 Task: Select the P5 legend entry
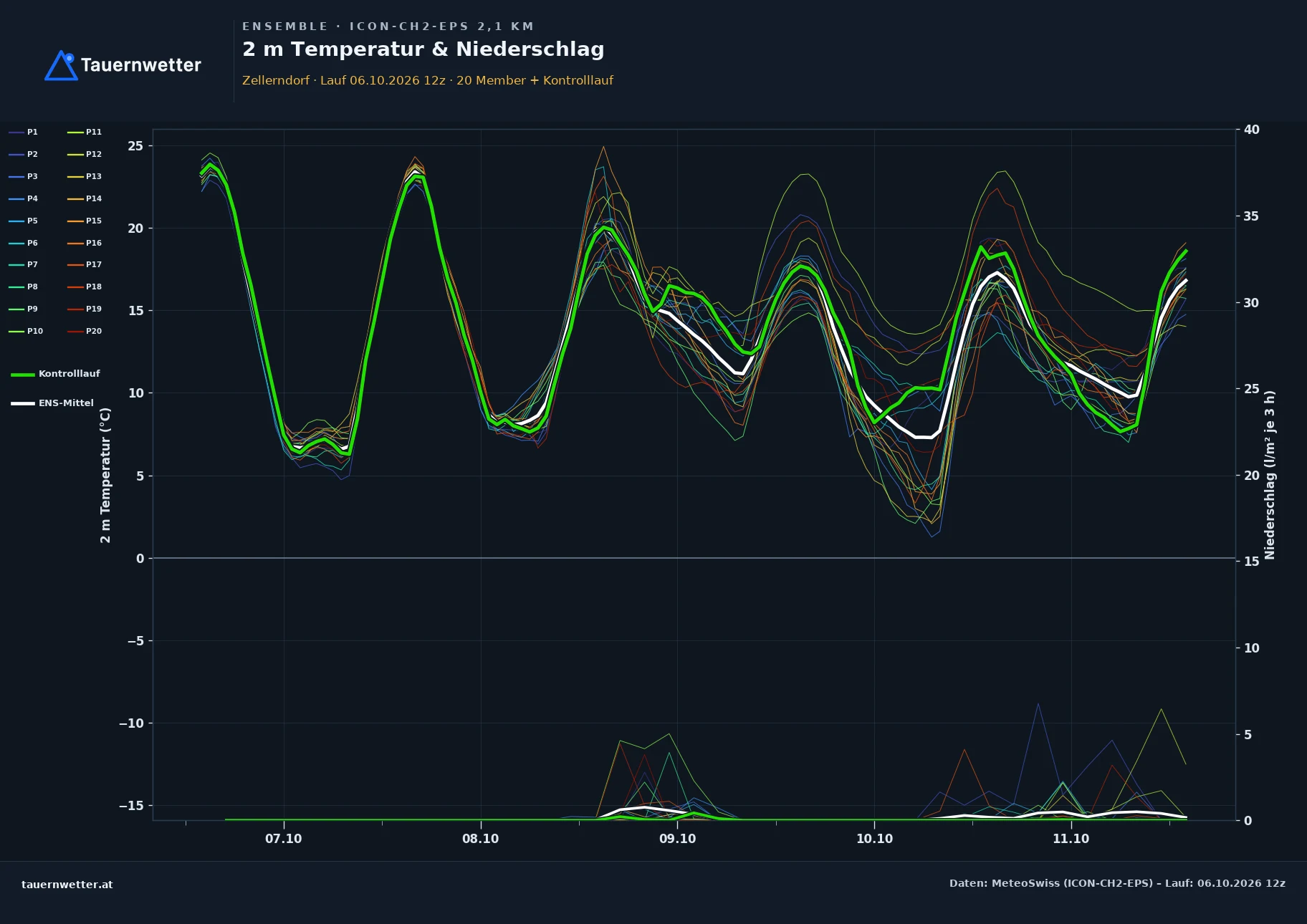pyautogui.click(x=24, y=221)
